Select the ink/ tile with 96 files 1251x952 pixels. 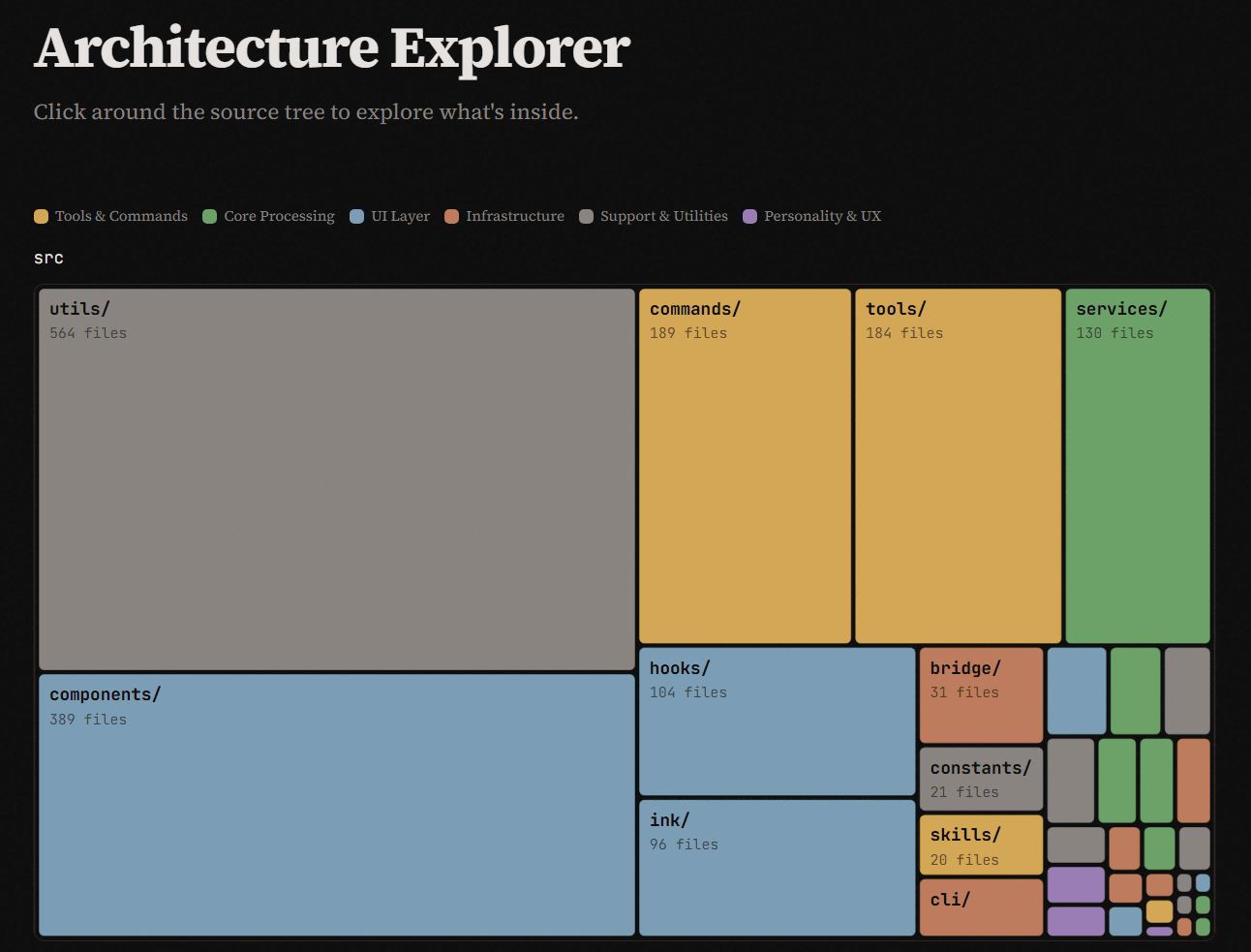[777, 868]
